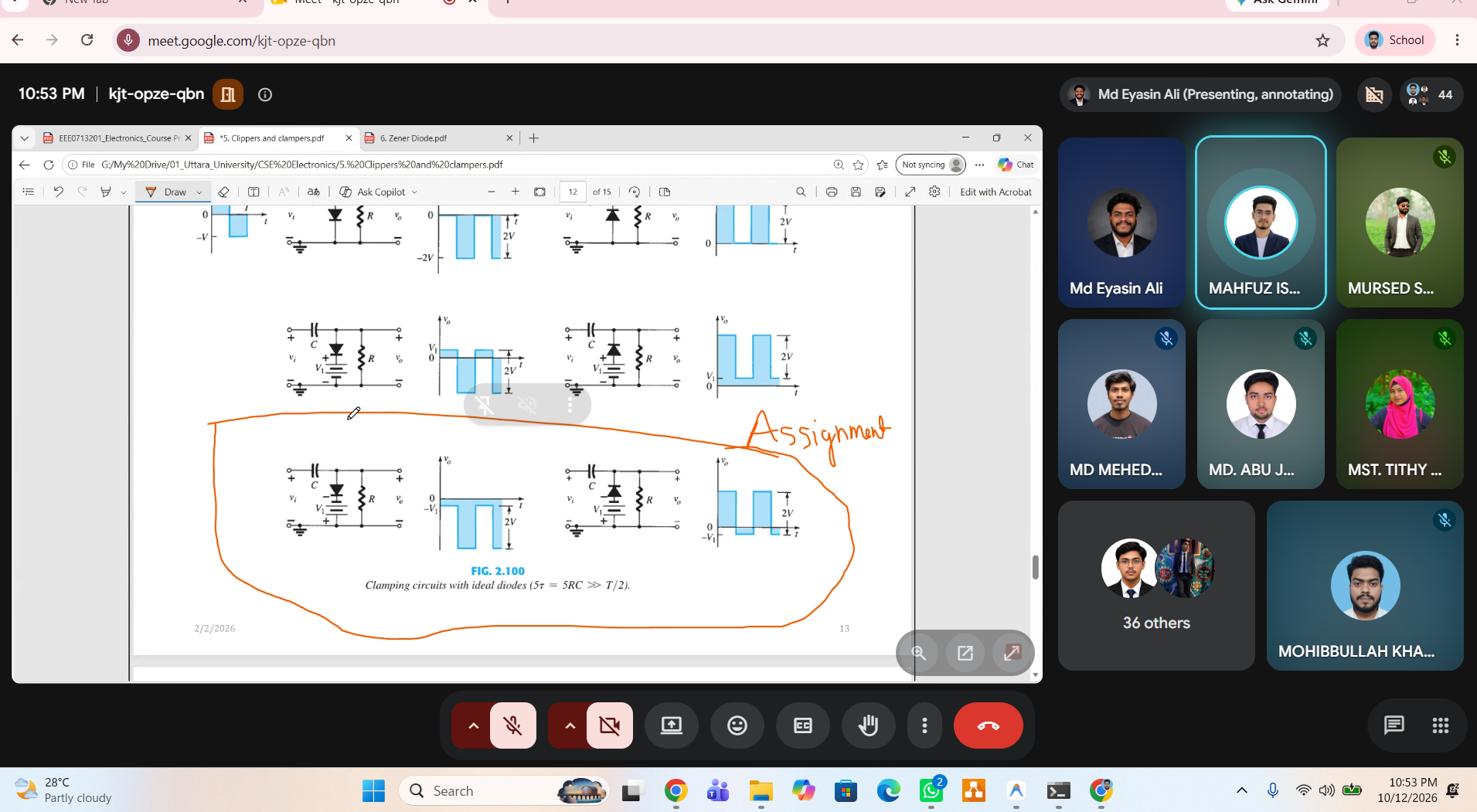Click the PDF zoom out minus button
This screenshot has height=812, width=1477.
[492, 192]
